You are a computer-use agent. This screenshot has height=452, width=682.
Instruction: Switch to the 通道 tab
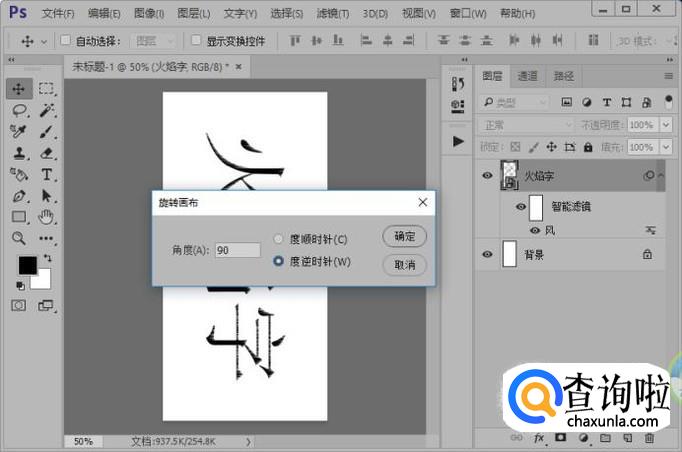[x=527, y=76]
